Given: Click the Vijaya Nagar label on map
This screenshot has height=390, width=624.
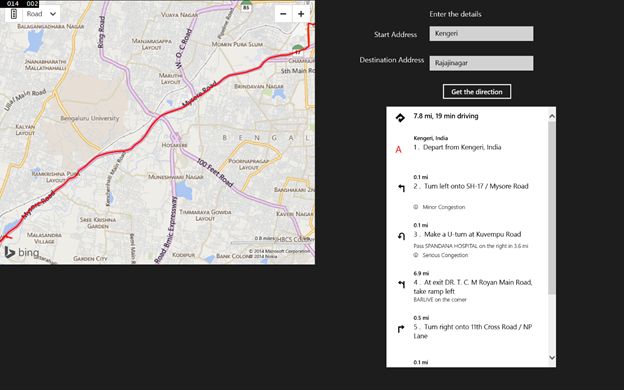Looking at the screenshot, I should (x=179, y=15).
